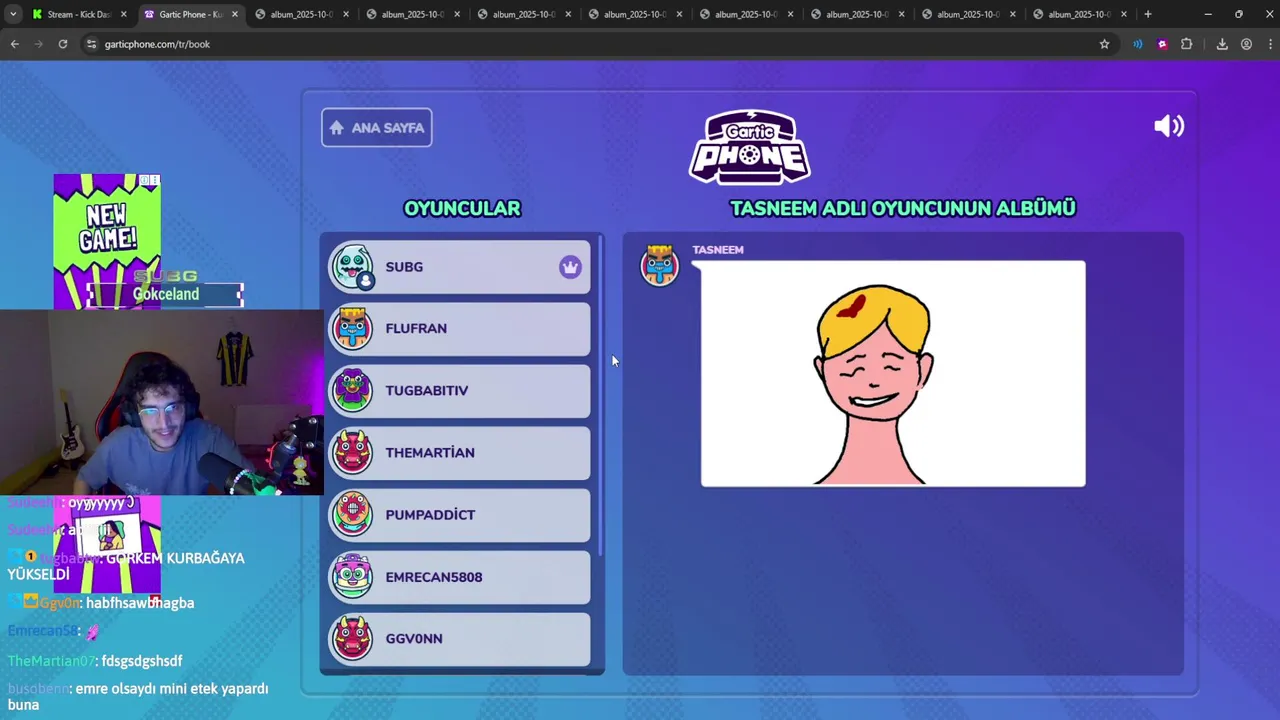Click chat message 'emre olsaydı mini etek yapardı buna'
1280x720 pixels.
coord(139,696)
